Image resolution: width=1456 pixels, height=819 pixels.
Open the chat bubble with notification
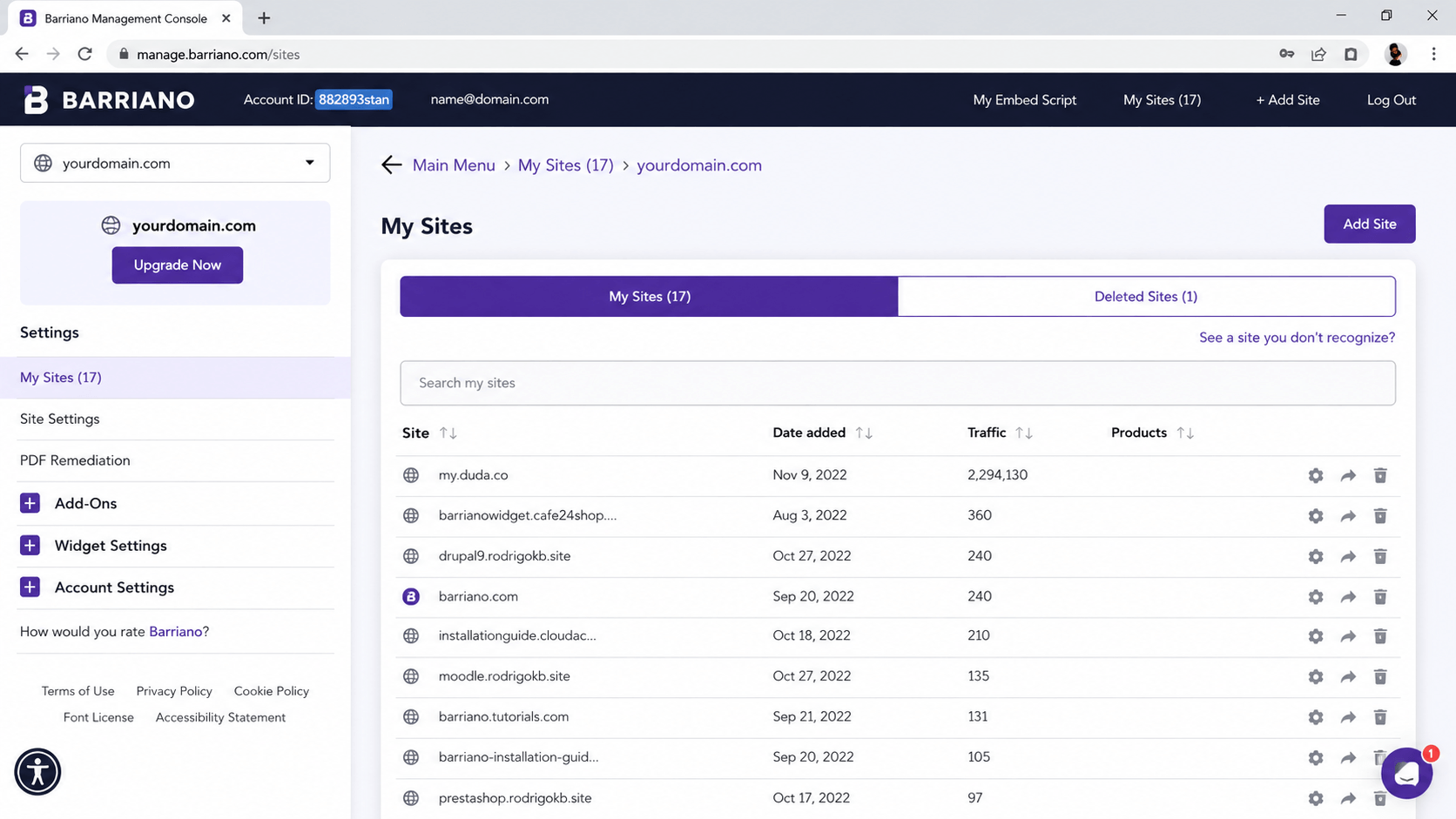tap(1406, 773)
